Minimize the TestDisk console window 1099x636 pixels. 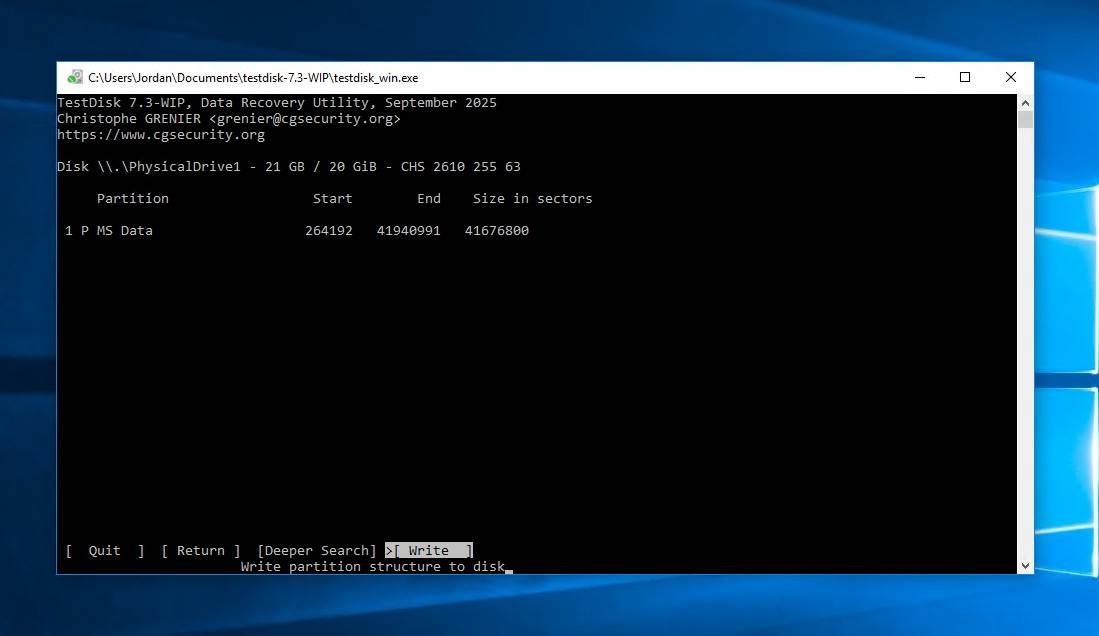(919, 77)
